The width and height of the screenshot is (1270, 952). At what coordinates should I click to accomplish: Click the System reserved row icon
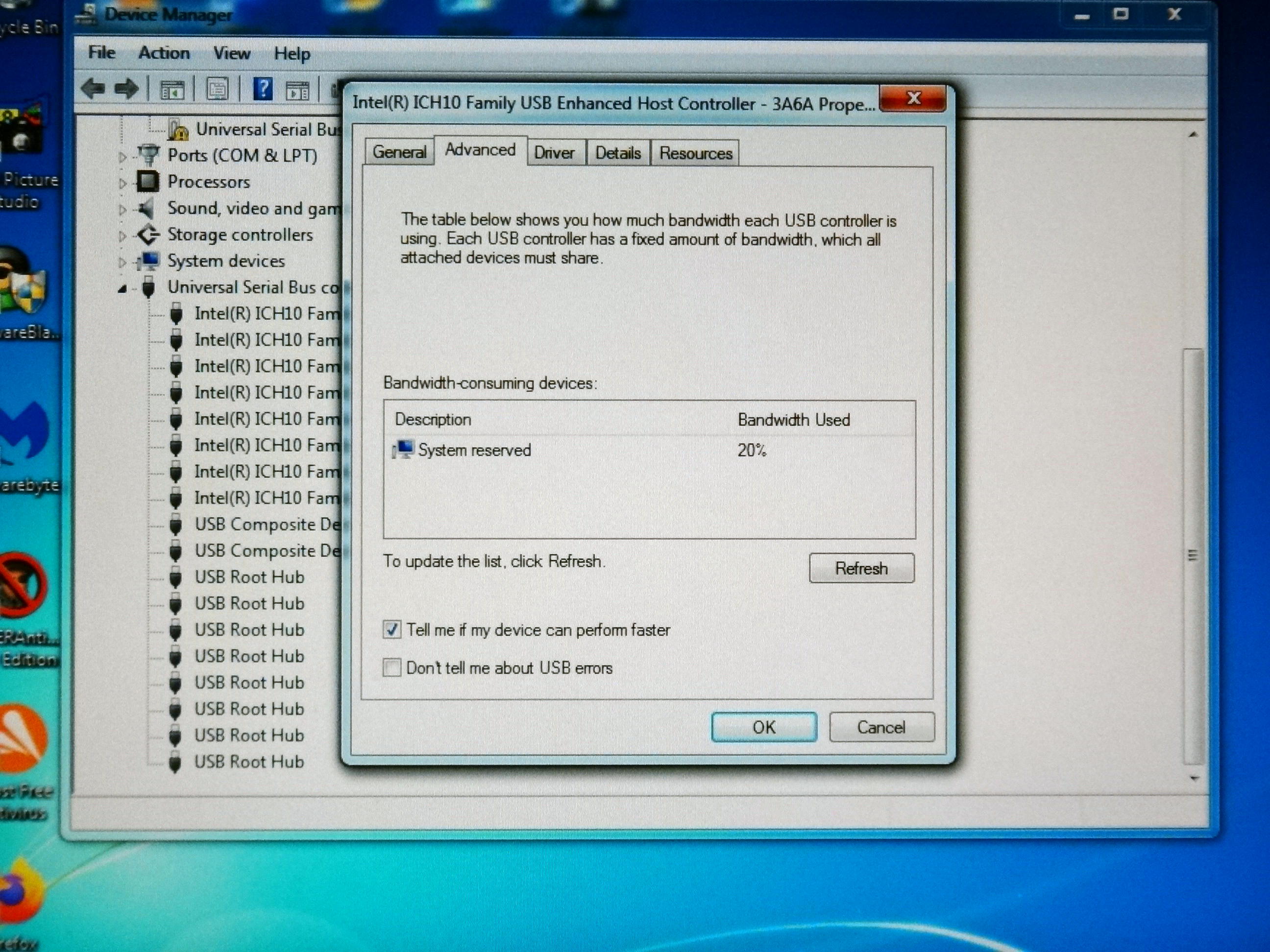click(403, 450)
